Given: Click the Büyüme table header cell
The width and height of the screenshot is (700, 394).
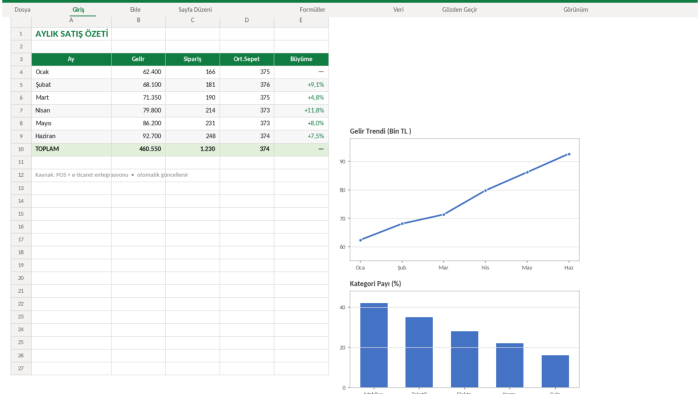Looking at the screenshot, I should pyautogui.click(x=301, y=59).
